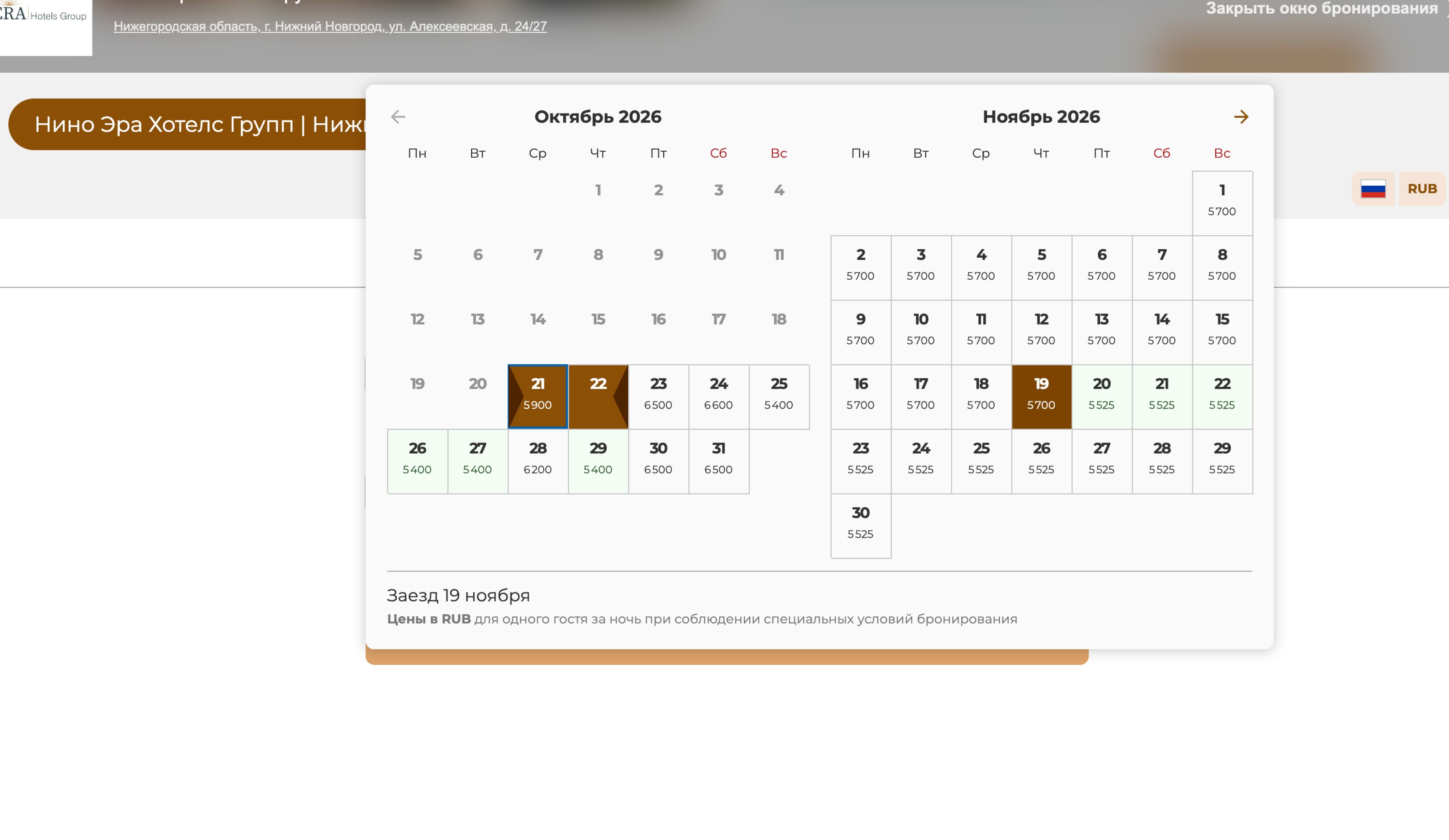Pick November 6 priced 5700
This screenshot has height=840, width=1449.
click(1102, 267)
